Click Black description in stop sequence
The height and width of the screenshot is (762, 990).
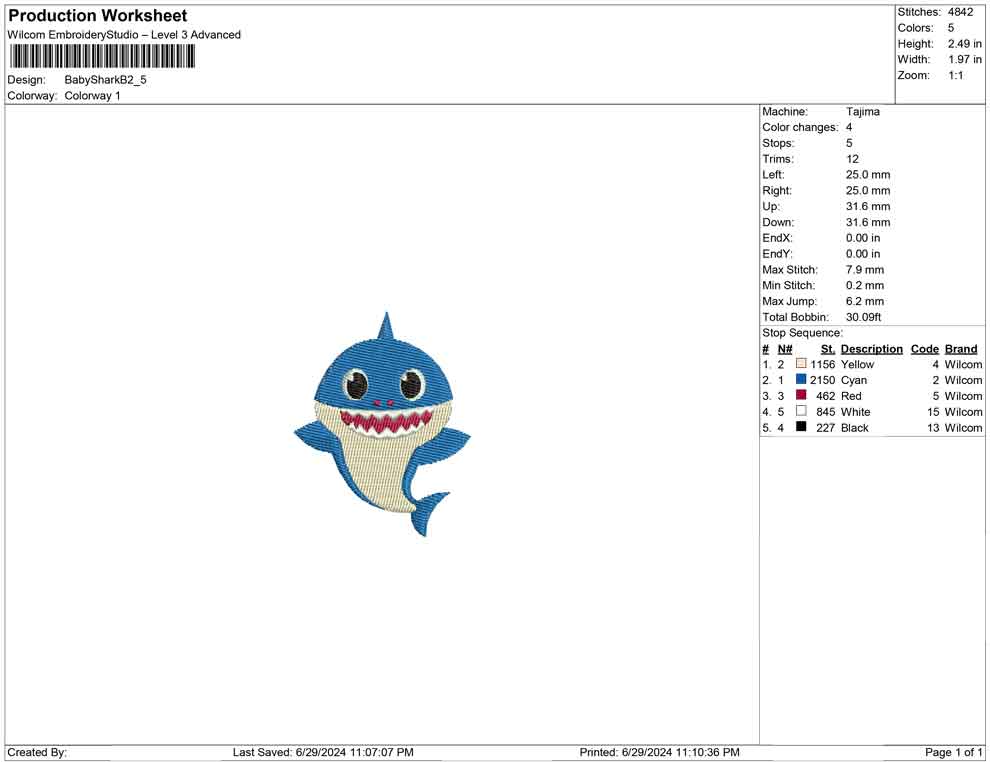855,427
